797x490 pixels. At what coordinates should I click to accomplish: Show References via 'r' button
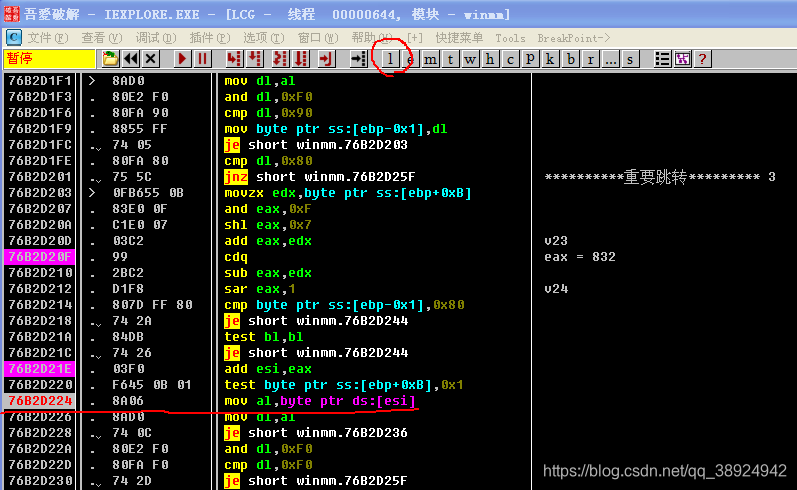click(x=590, y=59)
